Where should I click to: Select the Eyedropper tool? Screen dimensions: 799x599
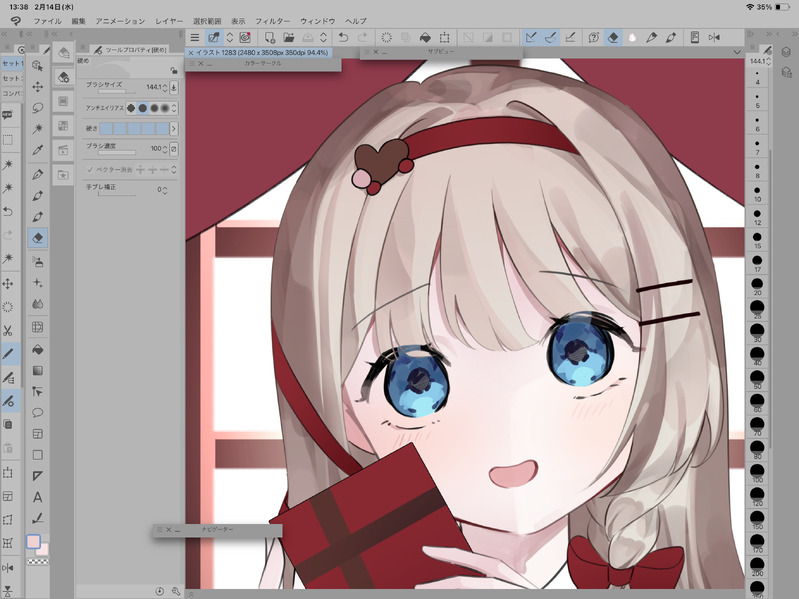click(38, 150)
